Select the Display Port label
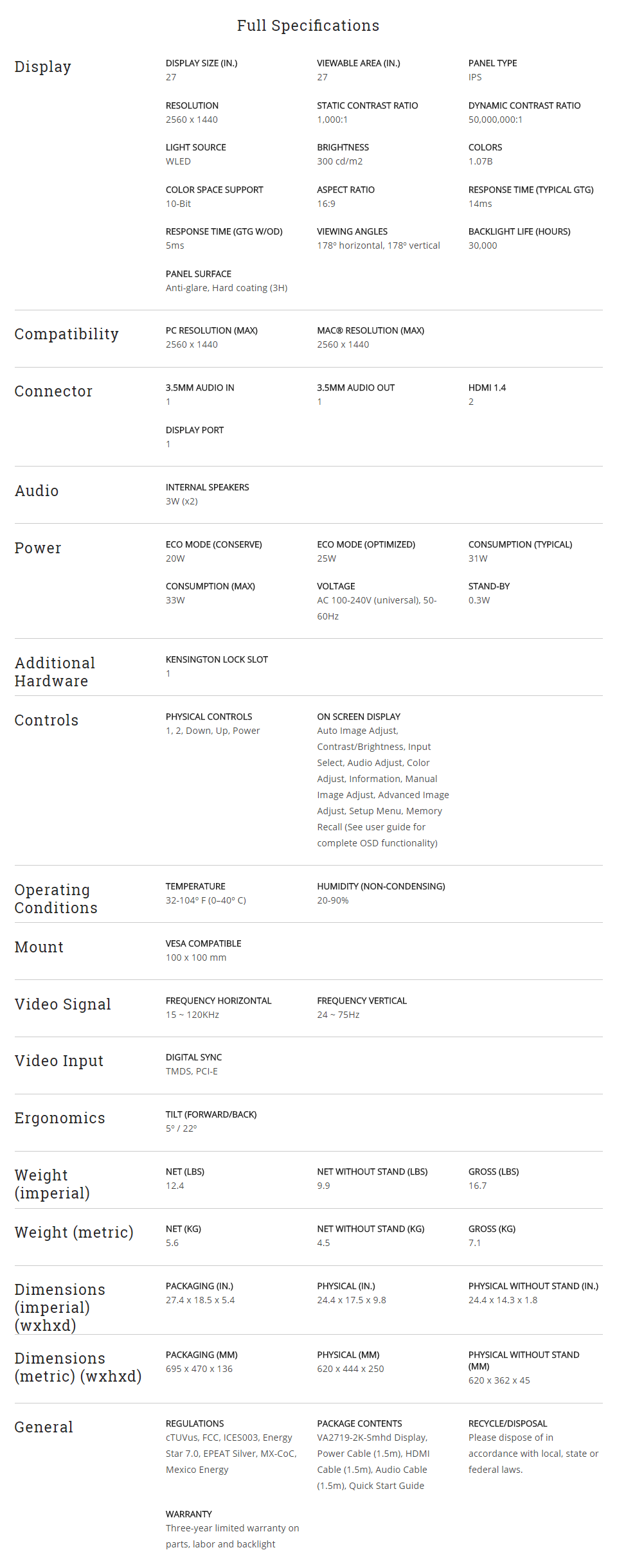The width and height of the screenshot is (617, 1568). click(x=195, y=430)
